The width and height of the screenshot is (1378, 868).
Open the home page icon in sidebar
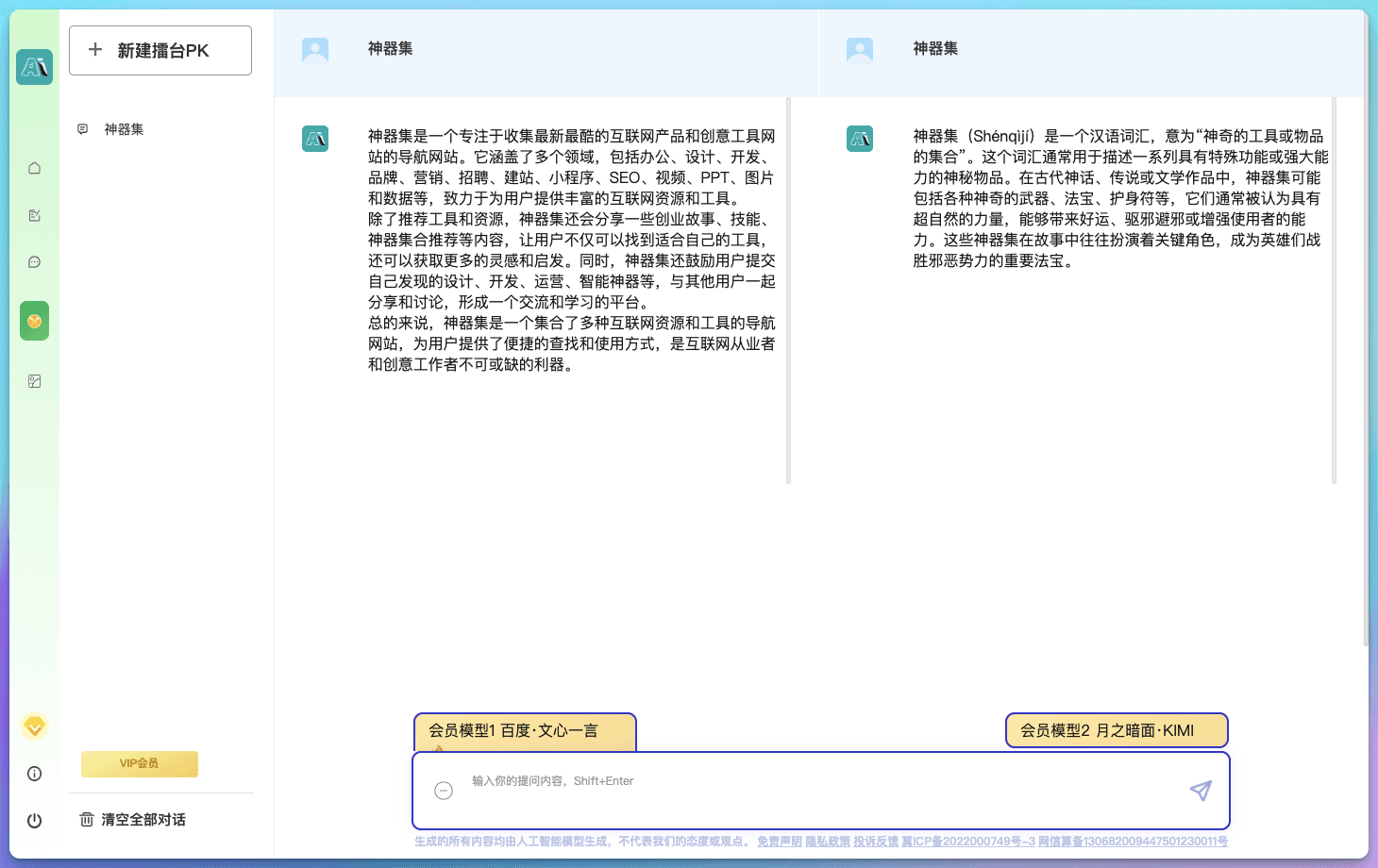[x=35, y=168]
